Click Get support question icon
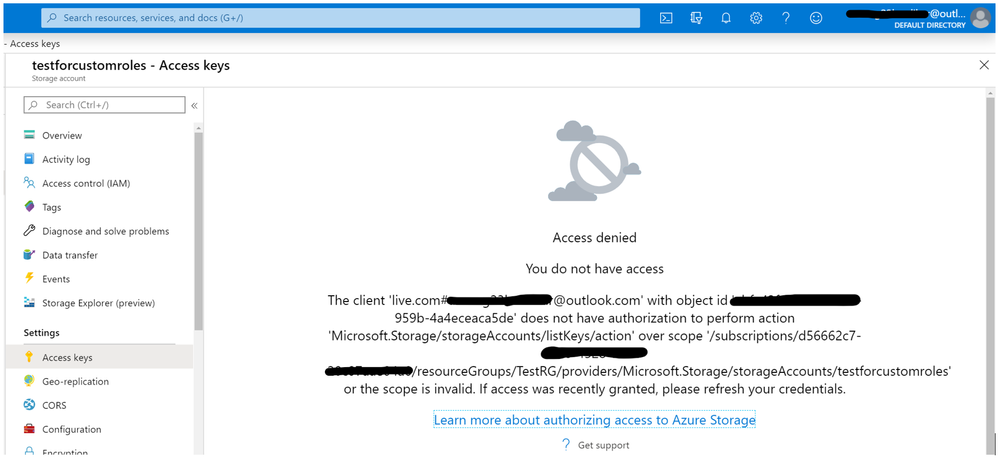This screenshot has height=465, width=999. pos(566,445)
